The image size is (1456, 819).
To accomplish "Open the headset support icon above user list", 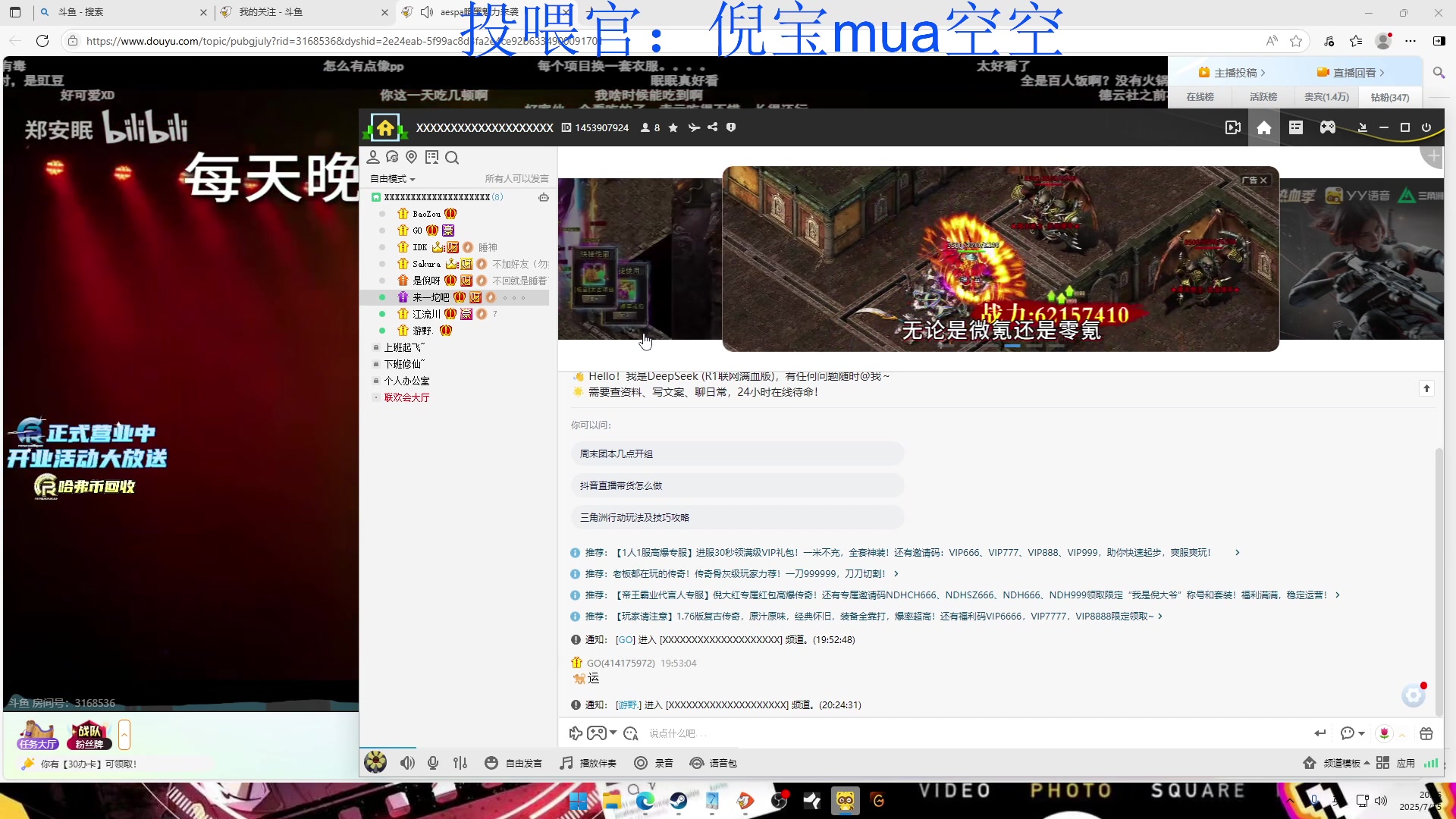I will [392, 157].
